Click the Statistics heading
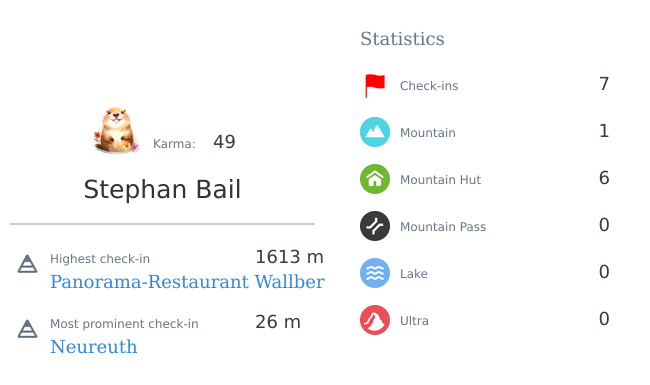 tap(402, 39)
